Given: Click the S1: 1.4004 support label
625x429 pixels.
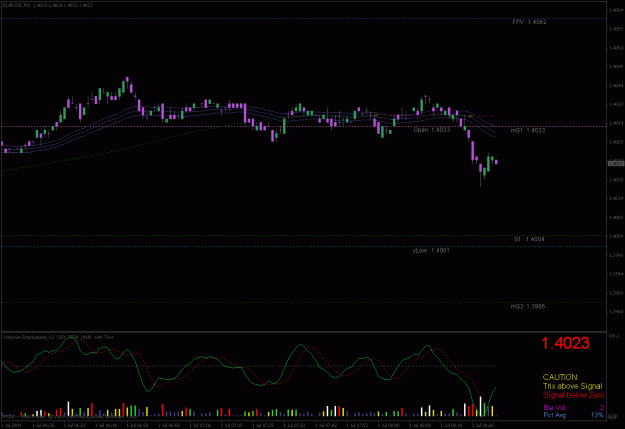Looking at the screenshot, I should [529, 239].
